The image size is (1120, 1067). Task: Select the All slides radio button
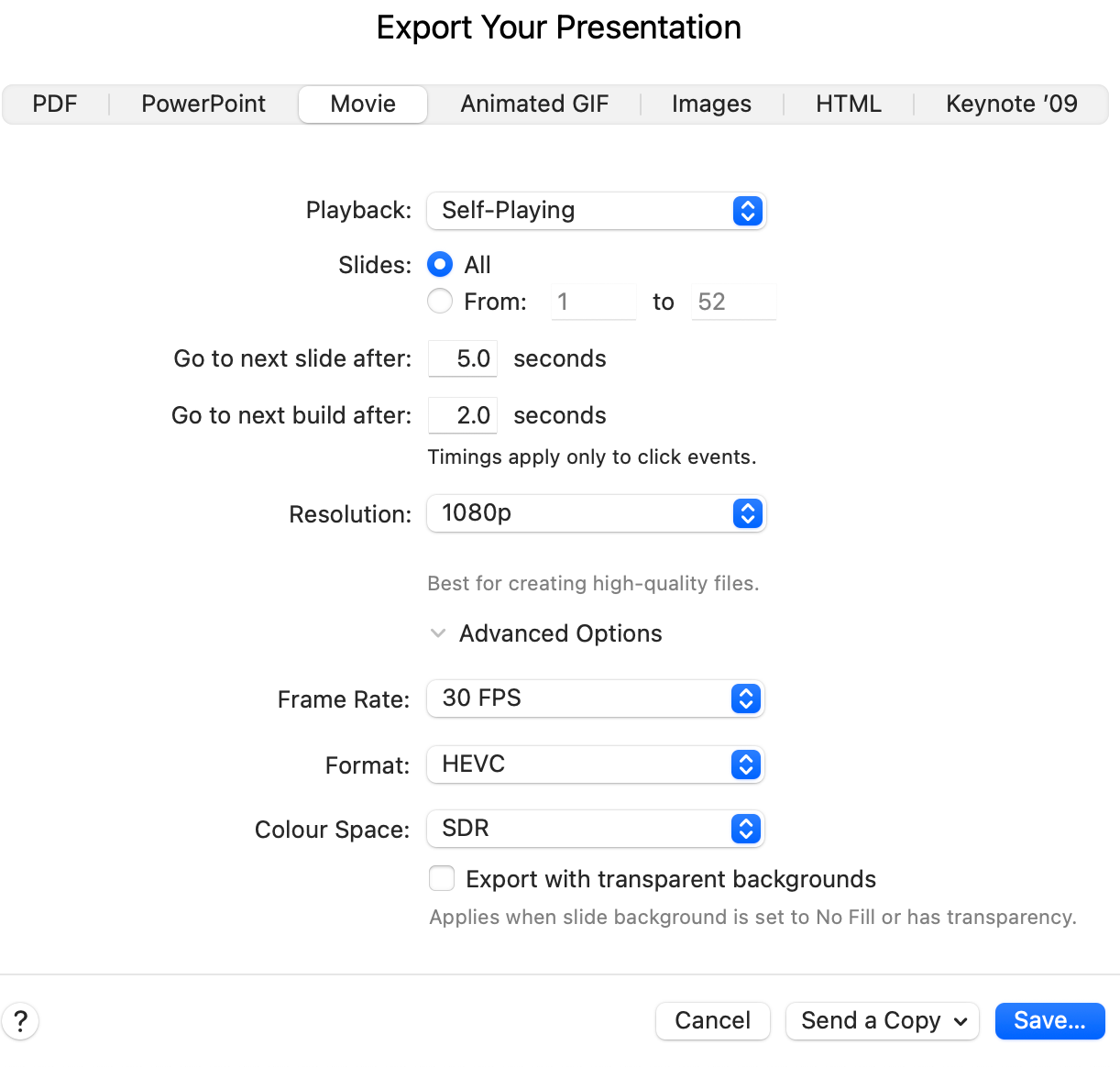[440, 265]
